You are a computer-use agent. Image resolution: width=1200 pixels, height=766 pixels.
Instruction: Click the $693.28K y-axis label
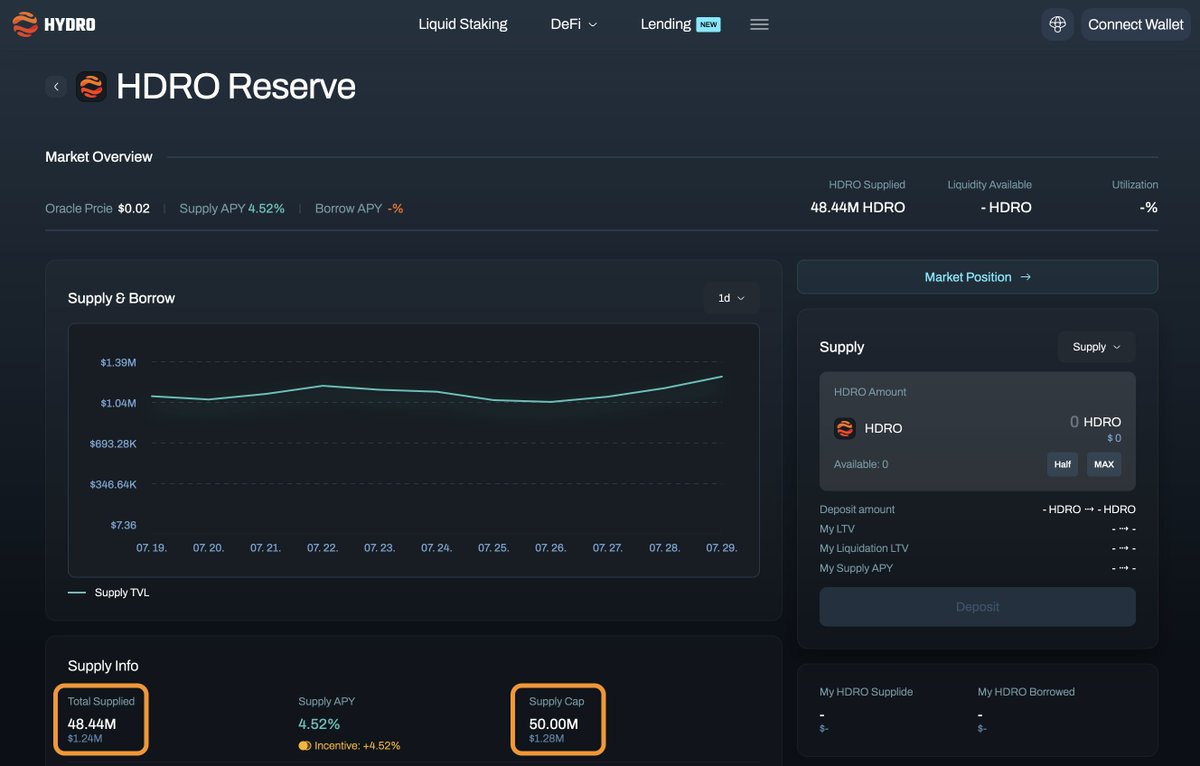coord(113,443)
